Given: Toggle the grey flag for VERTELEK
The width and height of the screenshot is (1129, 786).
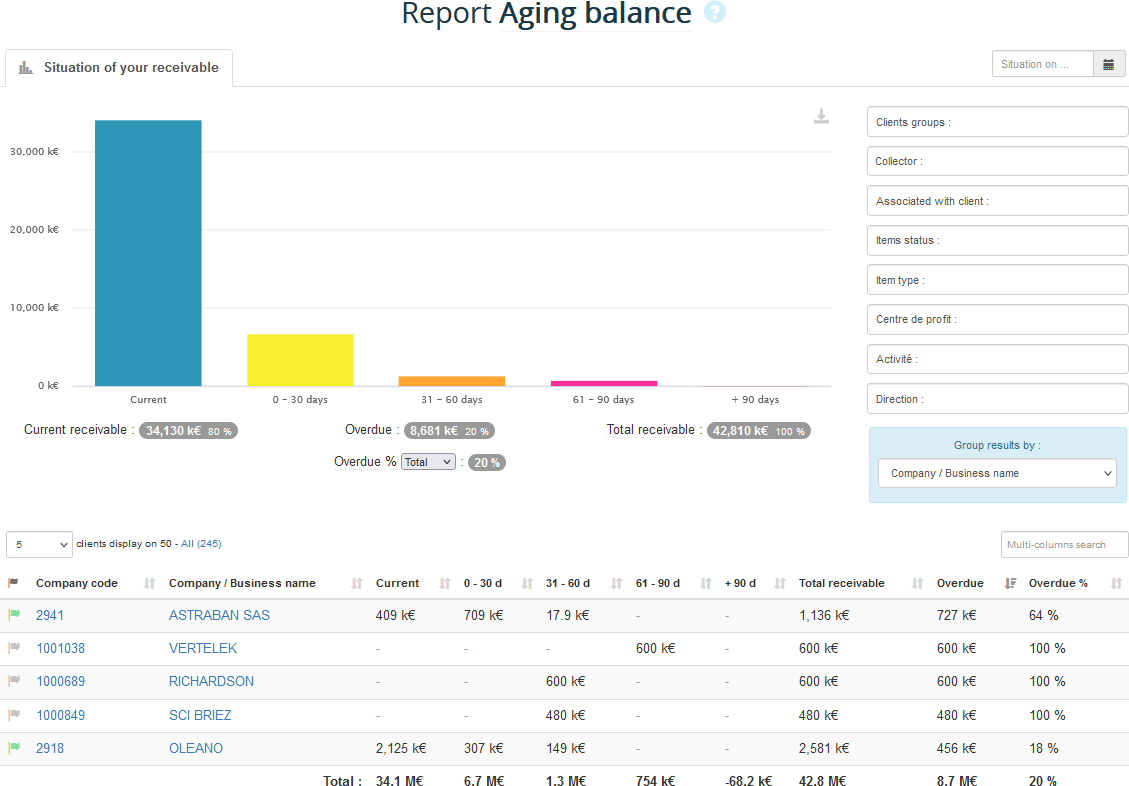Looking at the screenshot, I should pos(14,648).
